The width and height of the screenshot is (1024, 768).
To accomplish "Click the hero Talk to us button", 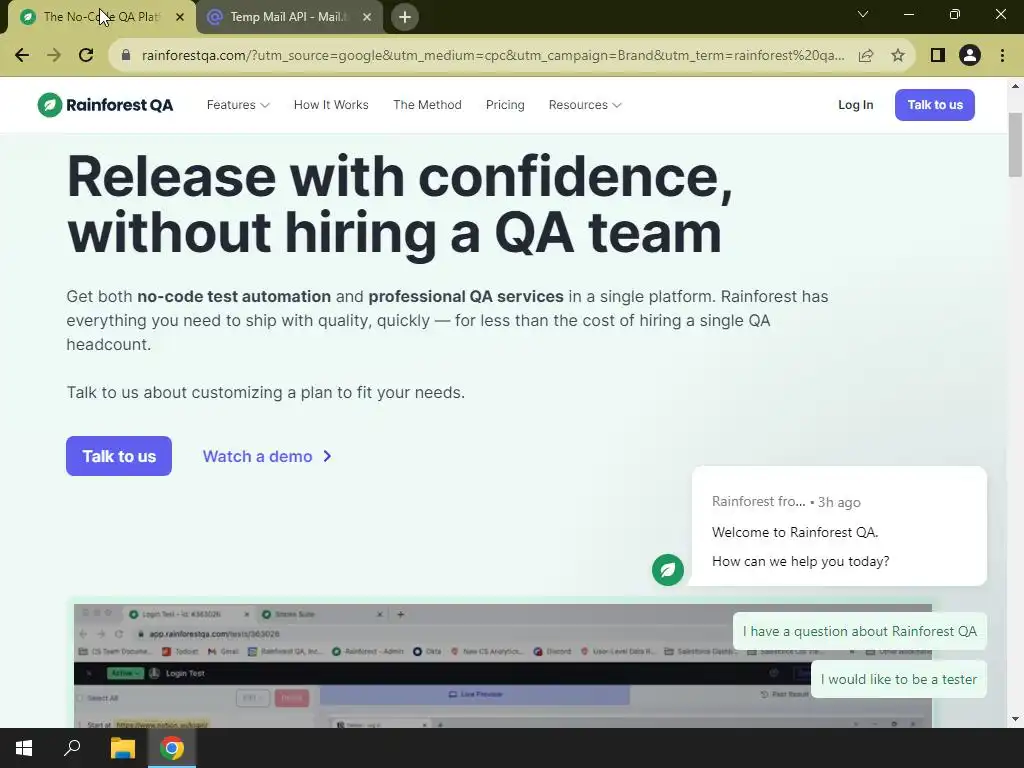I will click(x=119, y=456).
